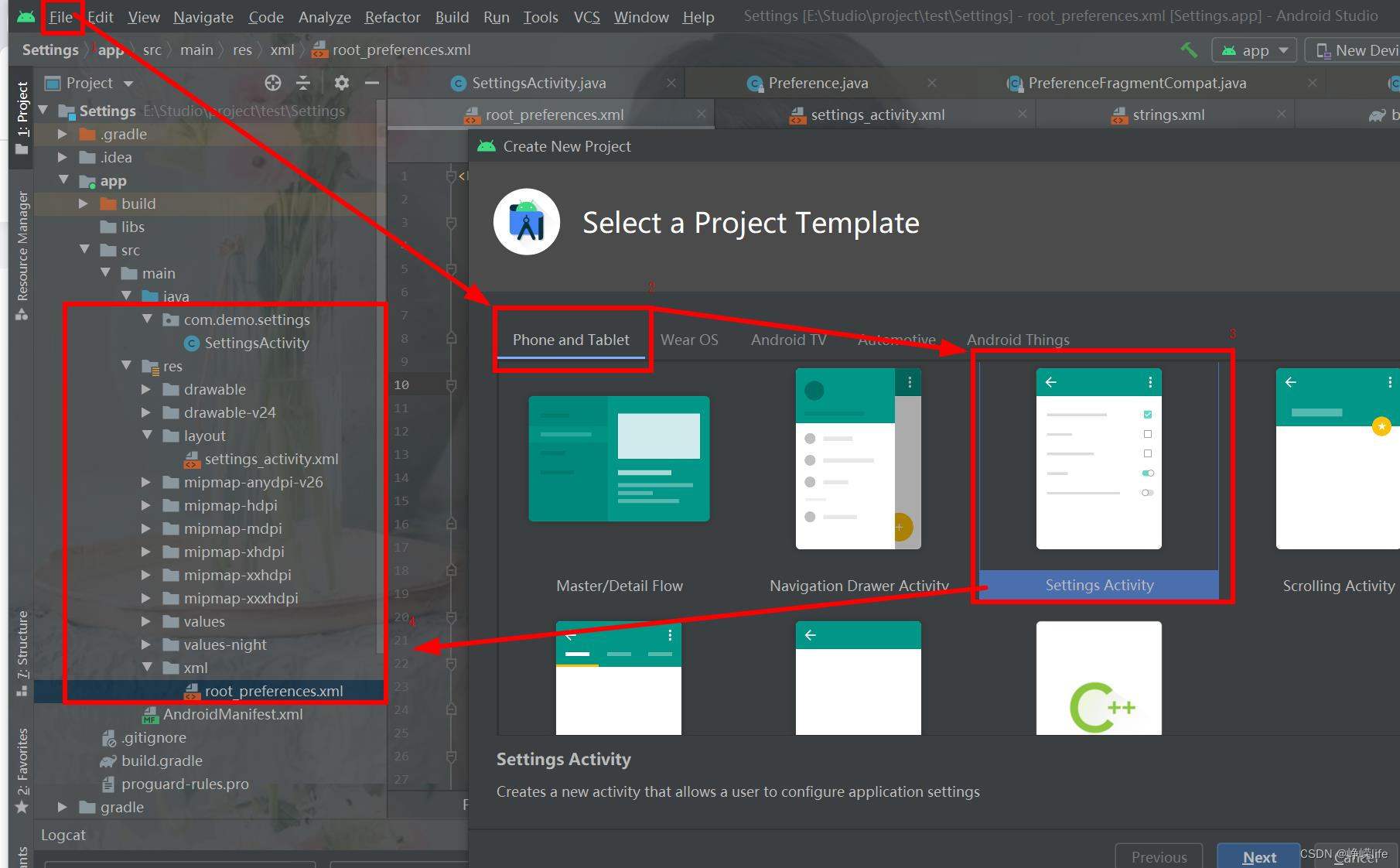Select the SettingsActivity class in the project tree
1400x868 pixels.
tap(247, 343)
